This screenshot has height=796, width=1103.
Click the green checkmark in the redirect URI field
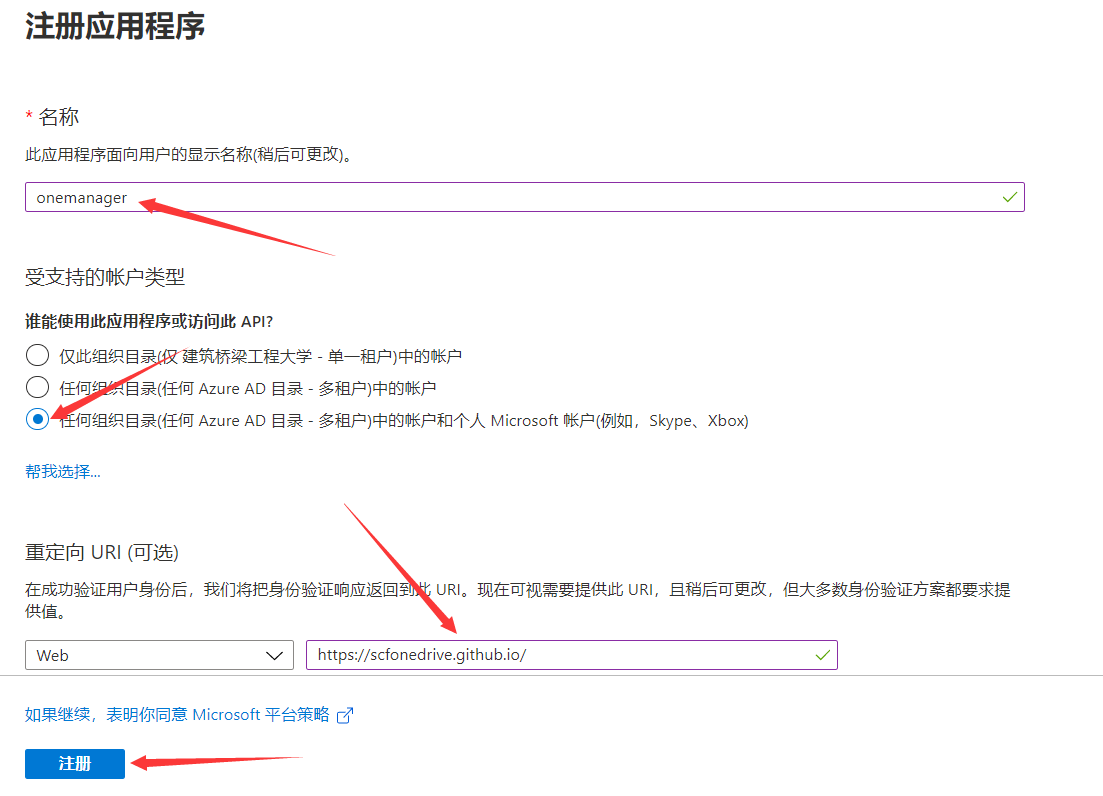click(x=822, y=655)
